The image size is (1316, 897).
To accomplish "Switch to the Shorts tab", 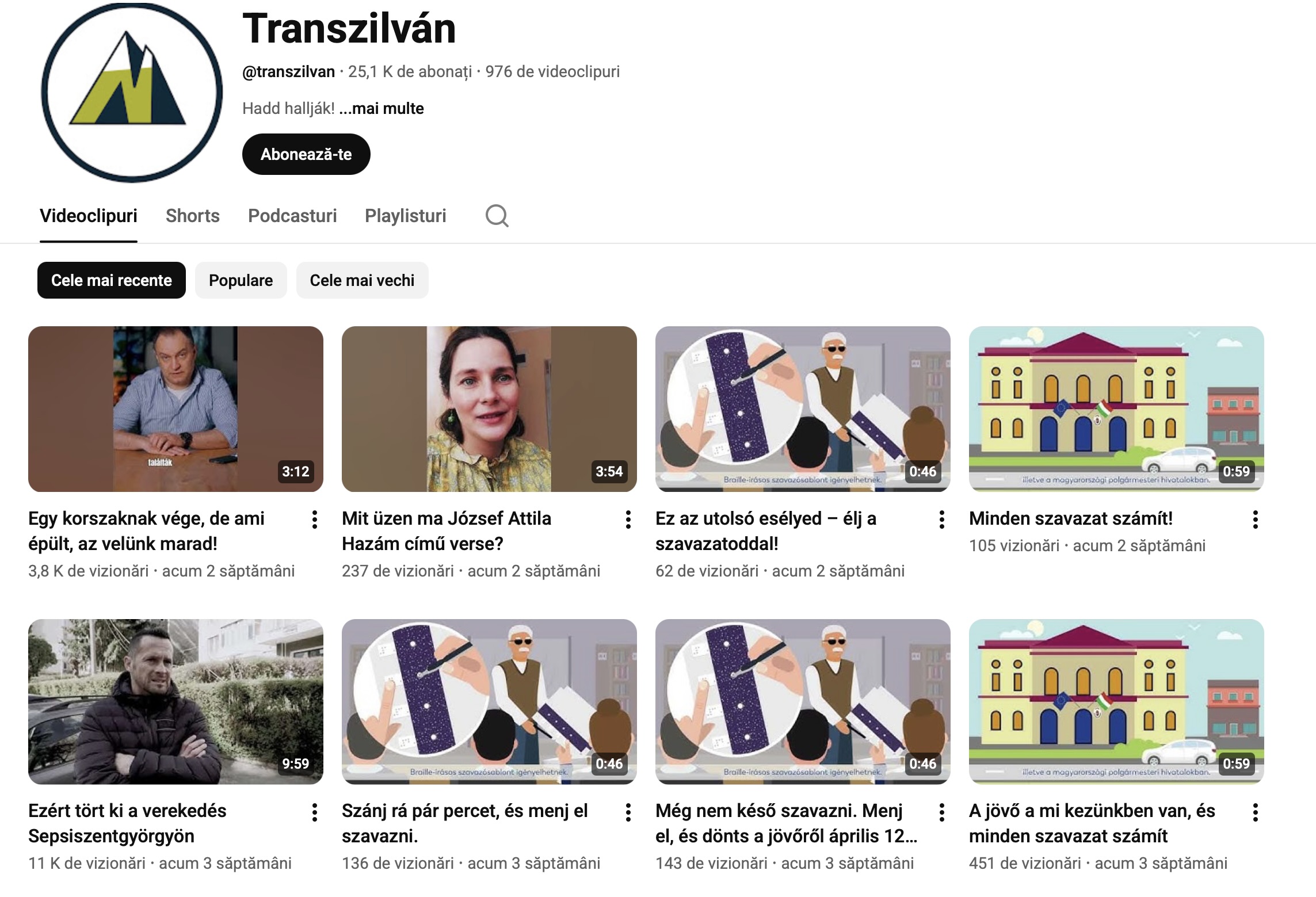I will click(193, 216).
